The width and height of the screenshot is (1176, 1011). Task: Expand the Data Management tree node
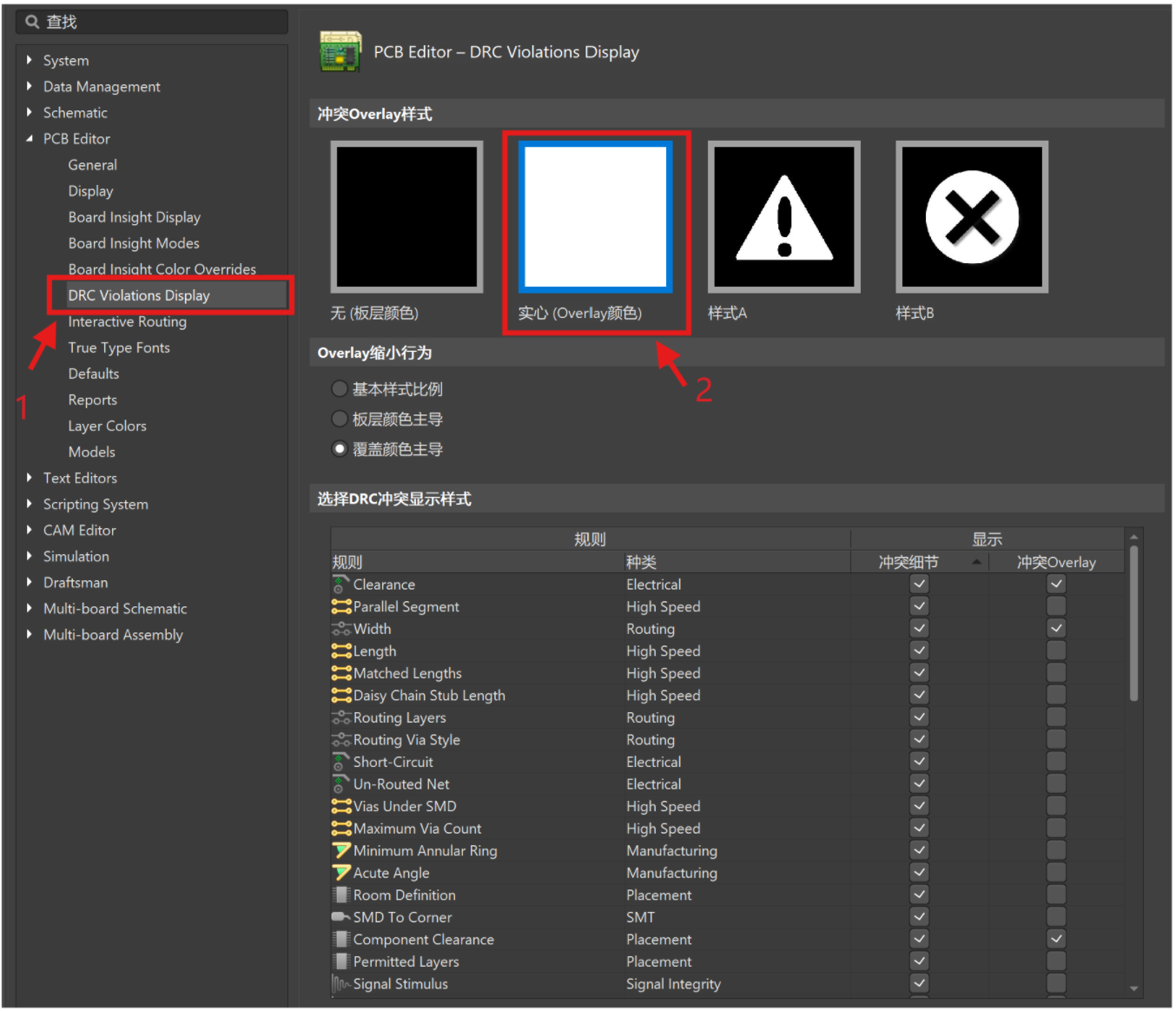point(30,86)
